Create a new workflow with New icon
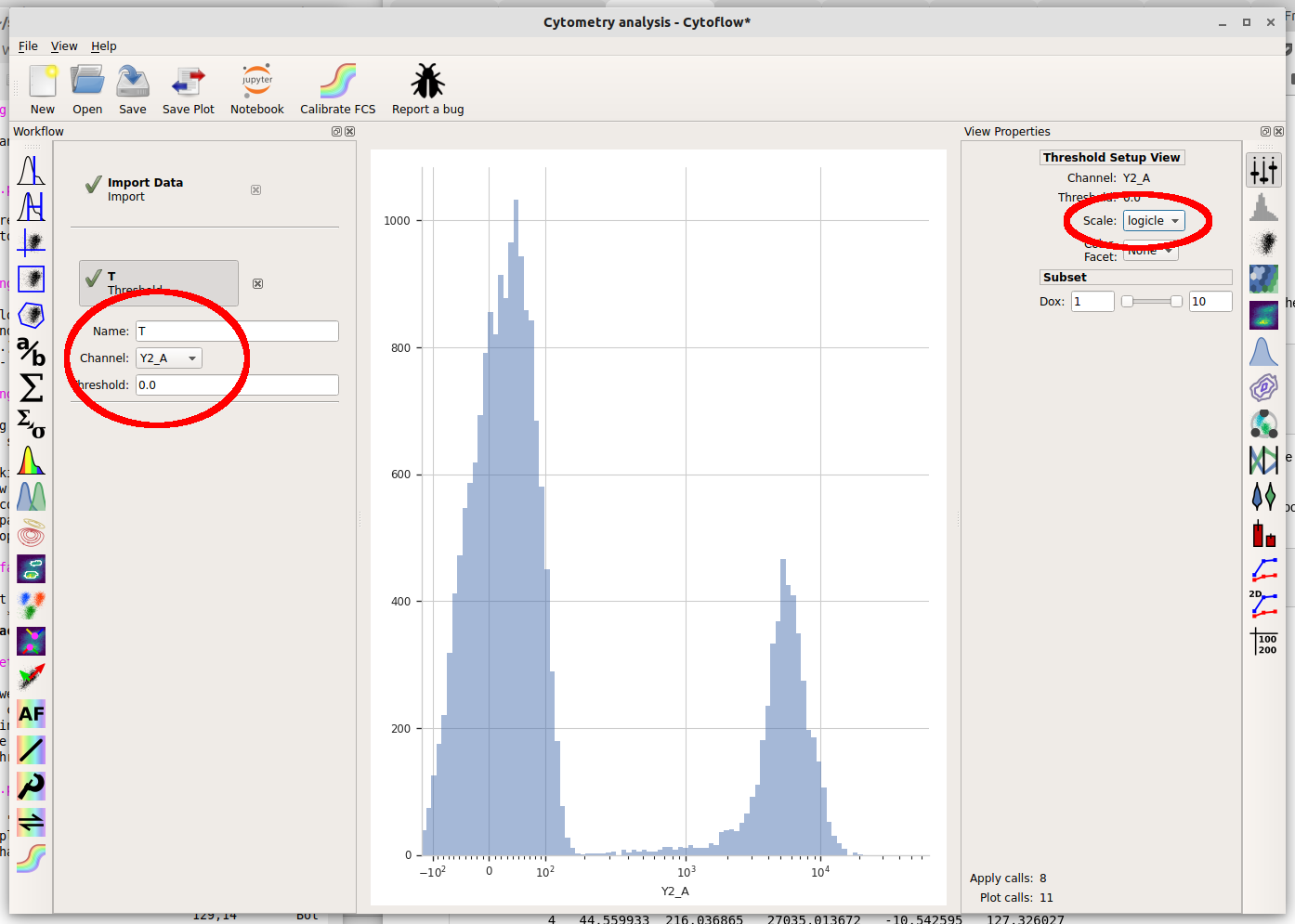The width and height of the screenshot is (1295, 924). click(43, 82)
